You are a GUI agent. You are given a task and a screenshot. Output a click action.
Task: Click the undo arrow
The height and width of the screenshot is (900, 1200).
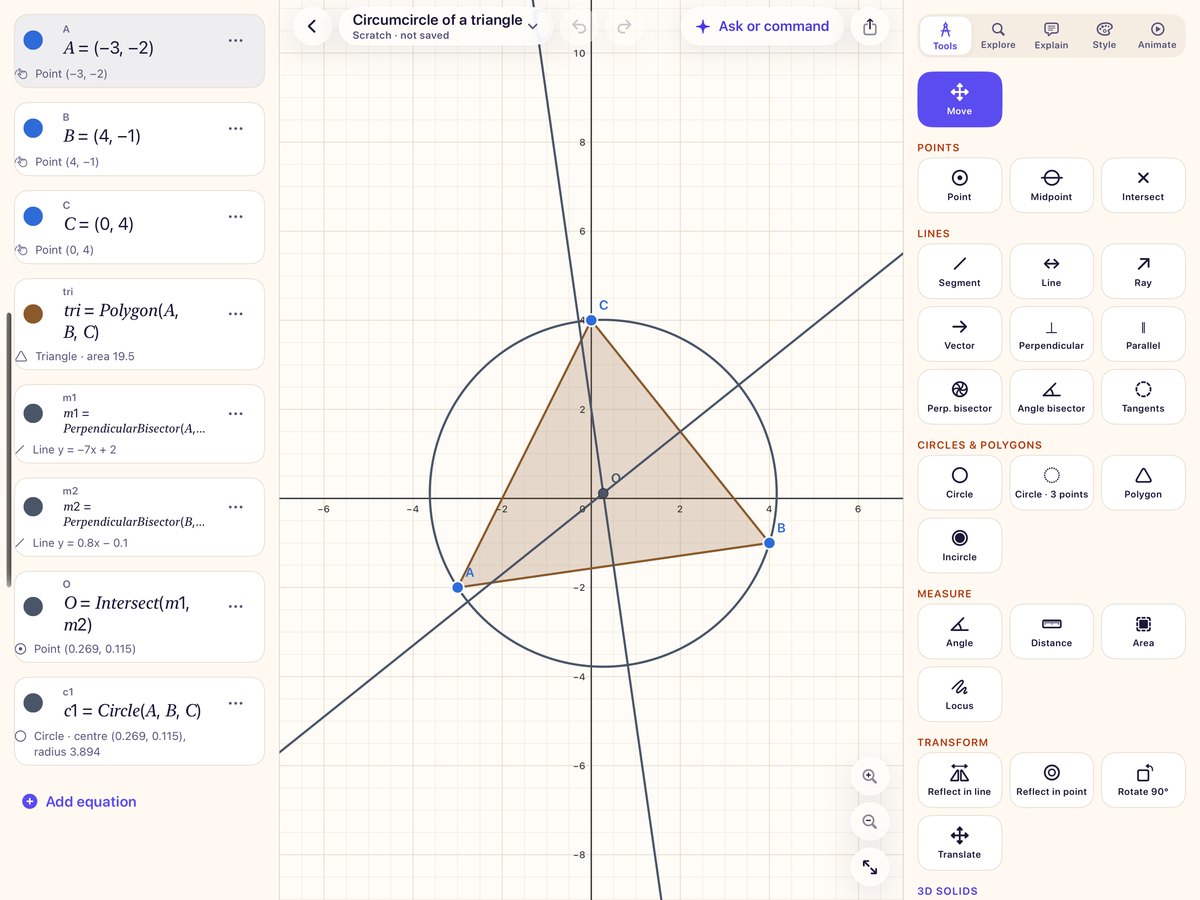click(579, 27)
